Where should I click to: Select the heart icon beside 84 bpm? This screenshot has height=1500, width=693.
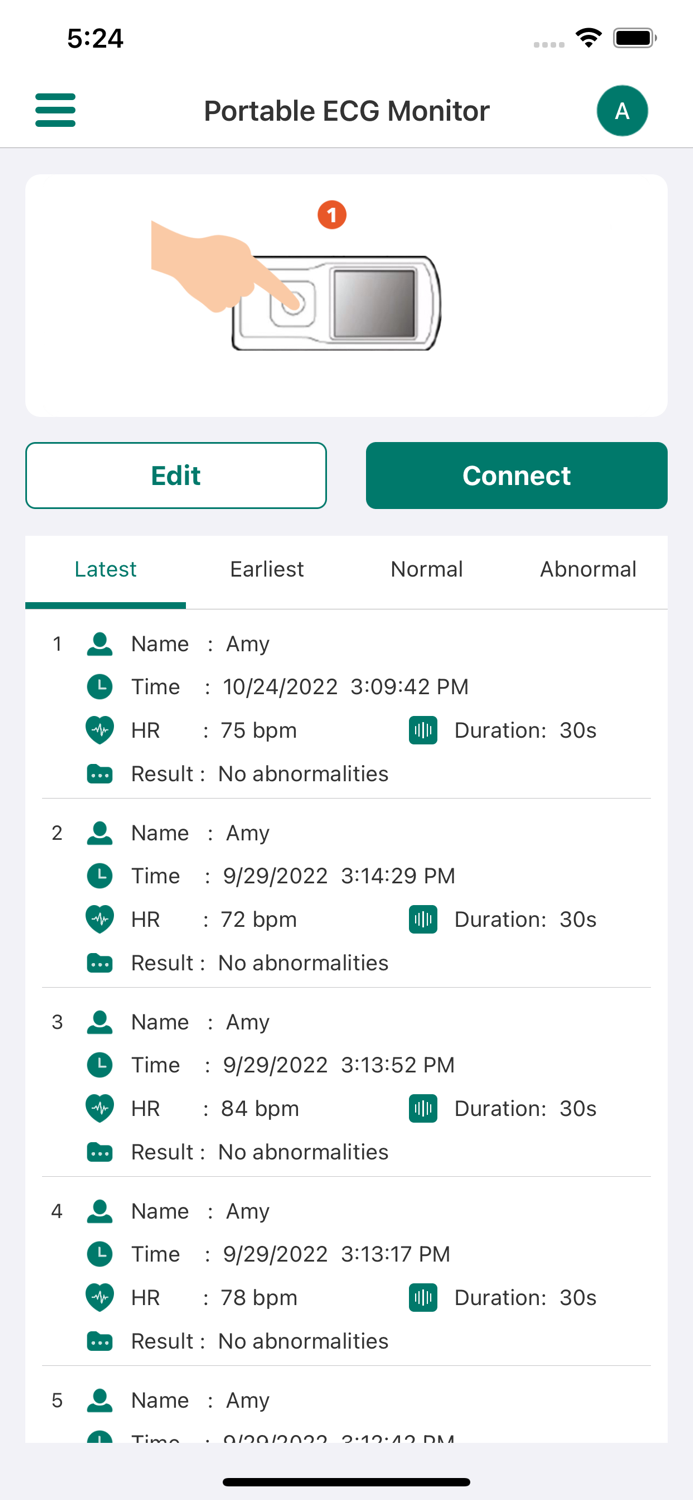point(99,1108)
